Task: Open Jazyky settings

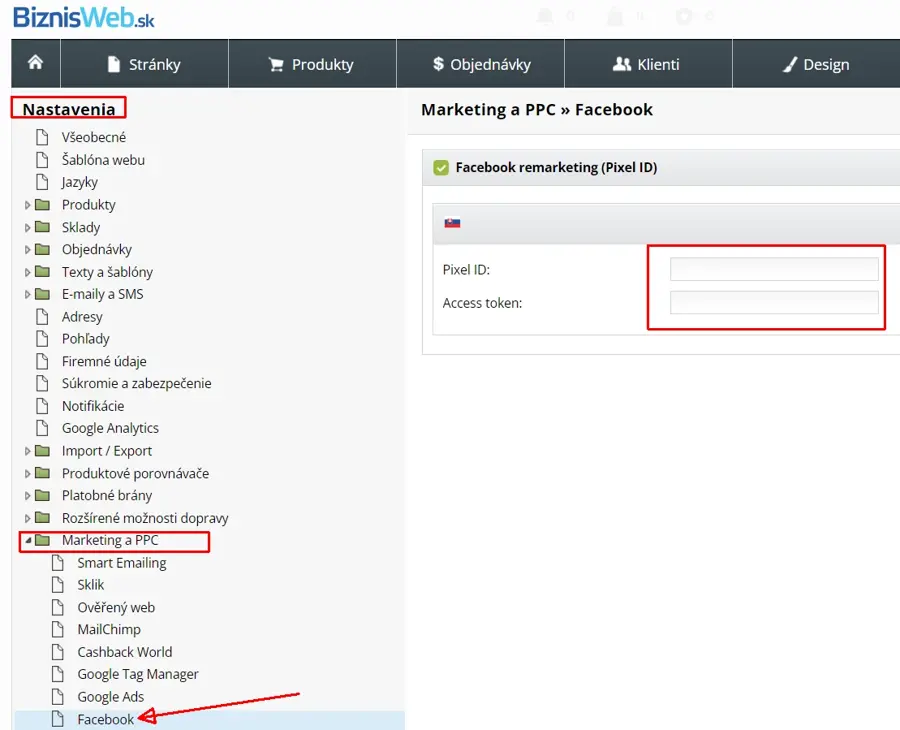Action: [80, 182]
